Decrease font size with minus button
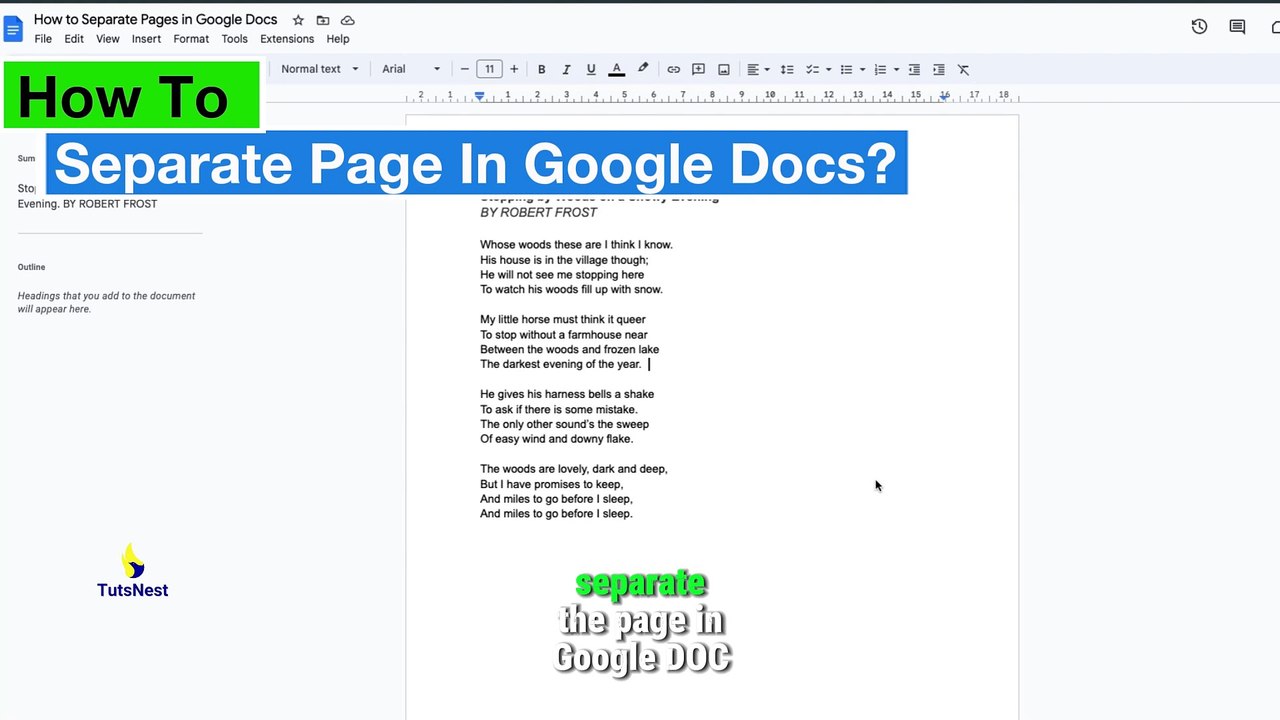Viewport: 1280px width, 720px height. point(464,69)
